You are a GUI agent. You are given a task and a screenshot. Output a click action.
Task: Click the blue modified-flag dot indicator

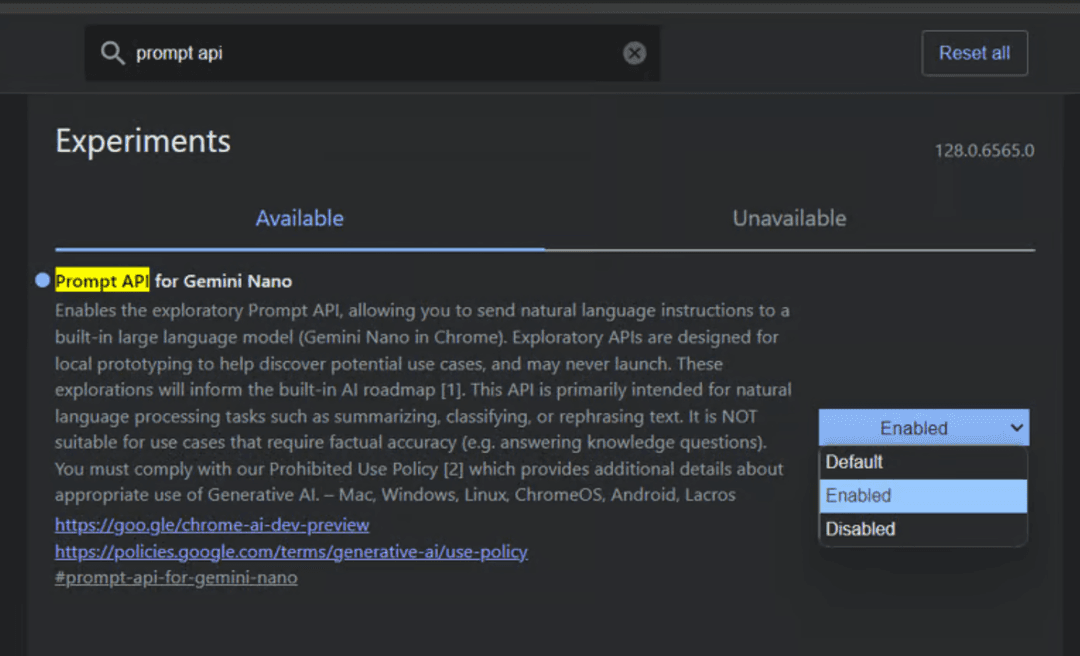(x=43, y=280)
